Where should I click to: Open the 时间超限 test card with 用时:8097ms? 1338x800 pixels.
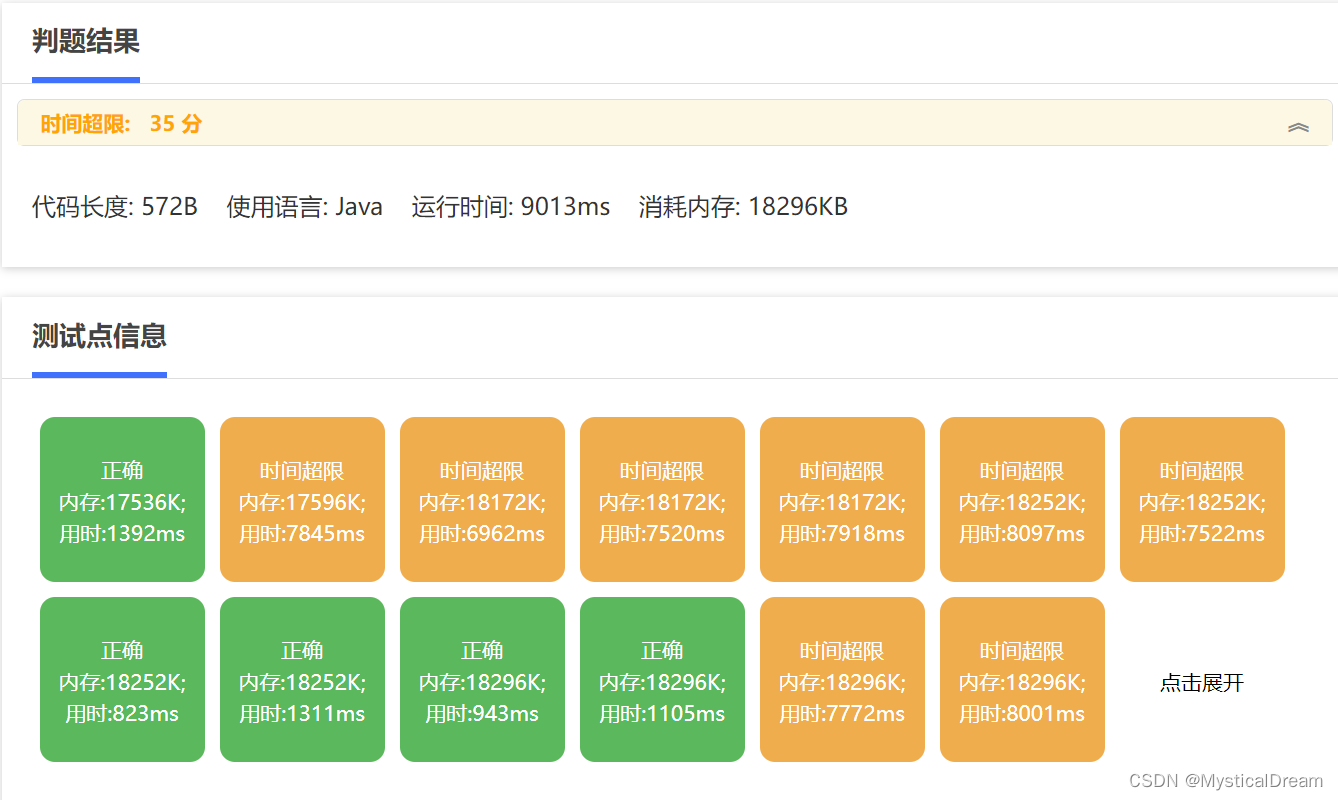click(1022, 499)
